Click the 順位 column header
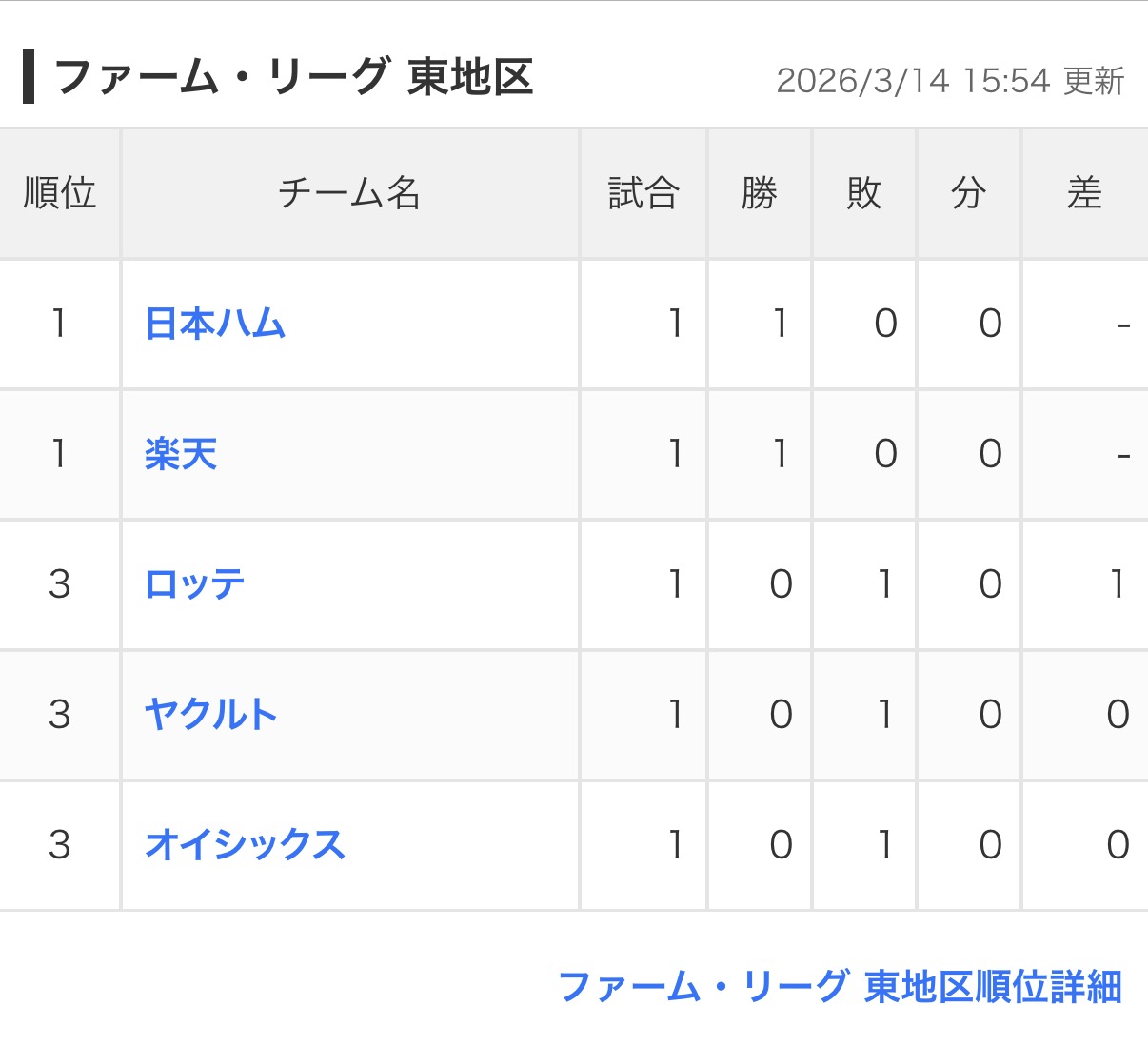This screenshot has height=1045, width=1148. tap(60, 193)
